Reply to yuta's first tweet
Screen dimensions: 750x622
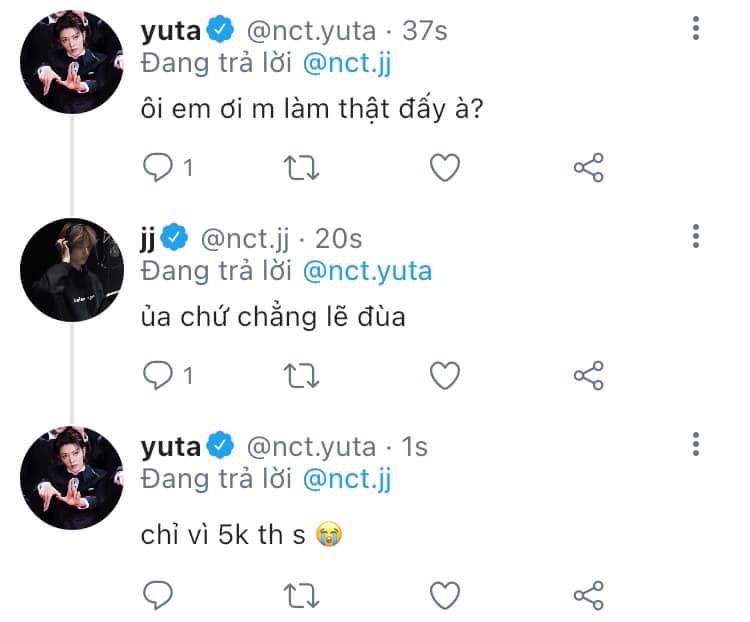(158, 168)
